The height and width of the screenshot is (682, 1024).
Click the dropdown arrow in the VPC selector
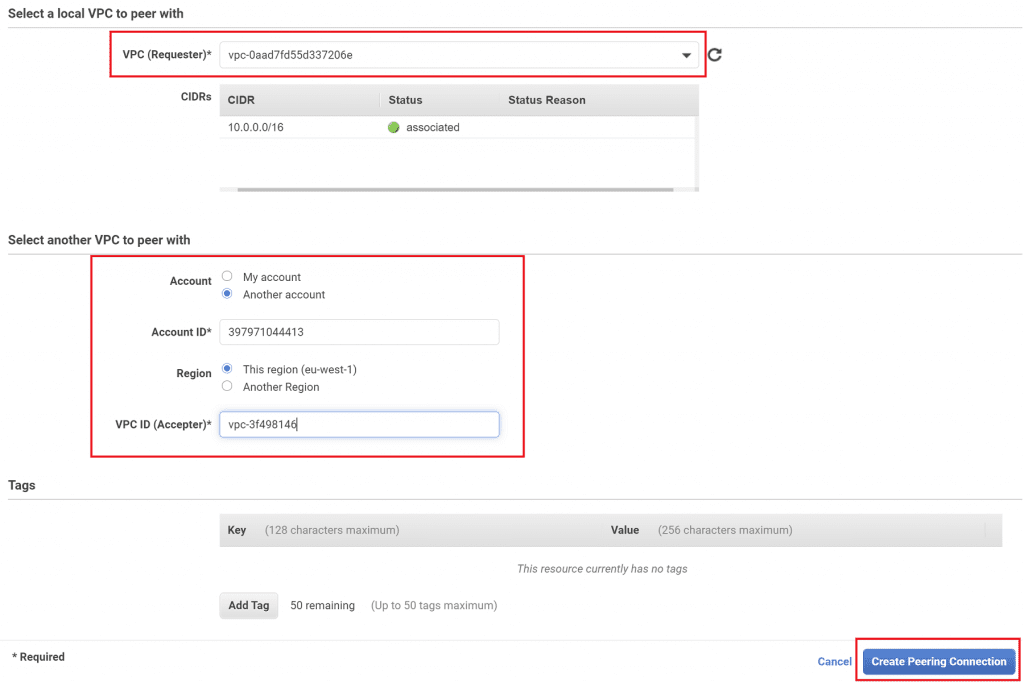[x=685, y=54]
